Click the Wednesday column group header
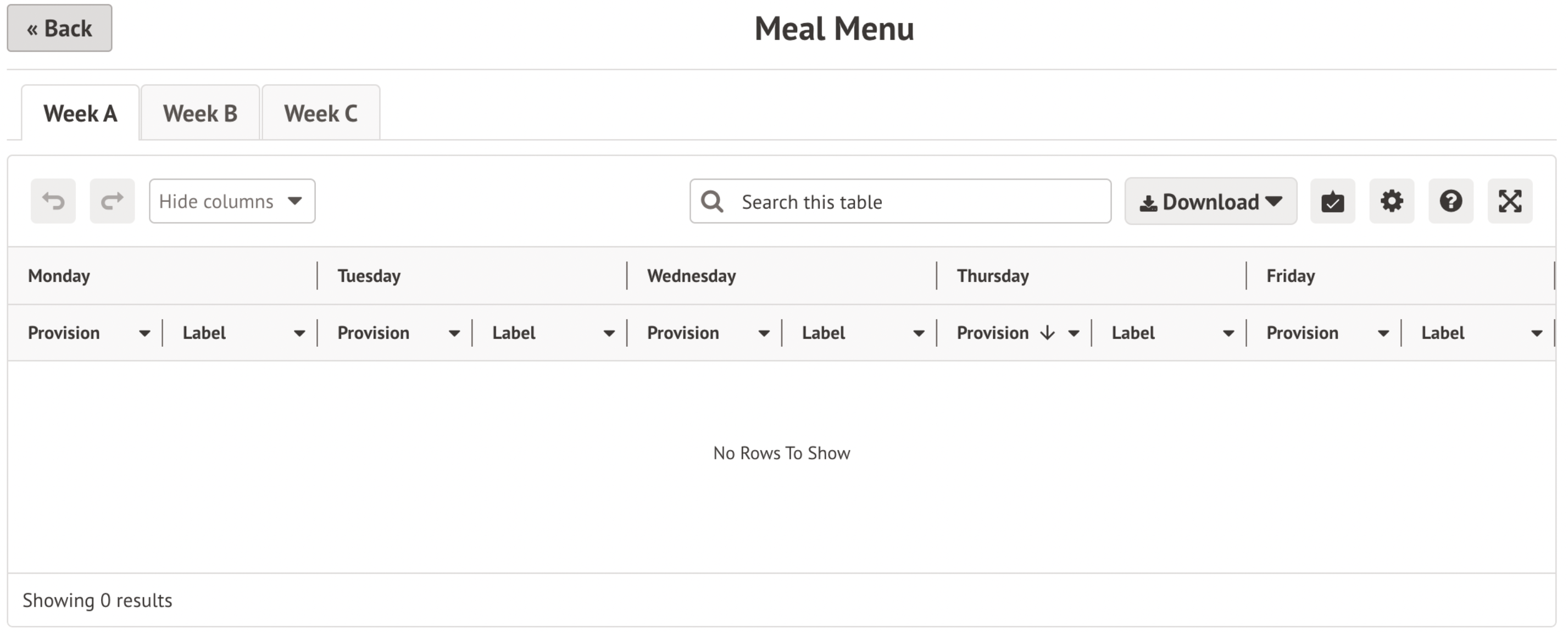This screenshot has height=633, width=1568. (x=692, y=276)
